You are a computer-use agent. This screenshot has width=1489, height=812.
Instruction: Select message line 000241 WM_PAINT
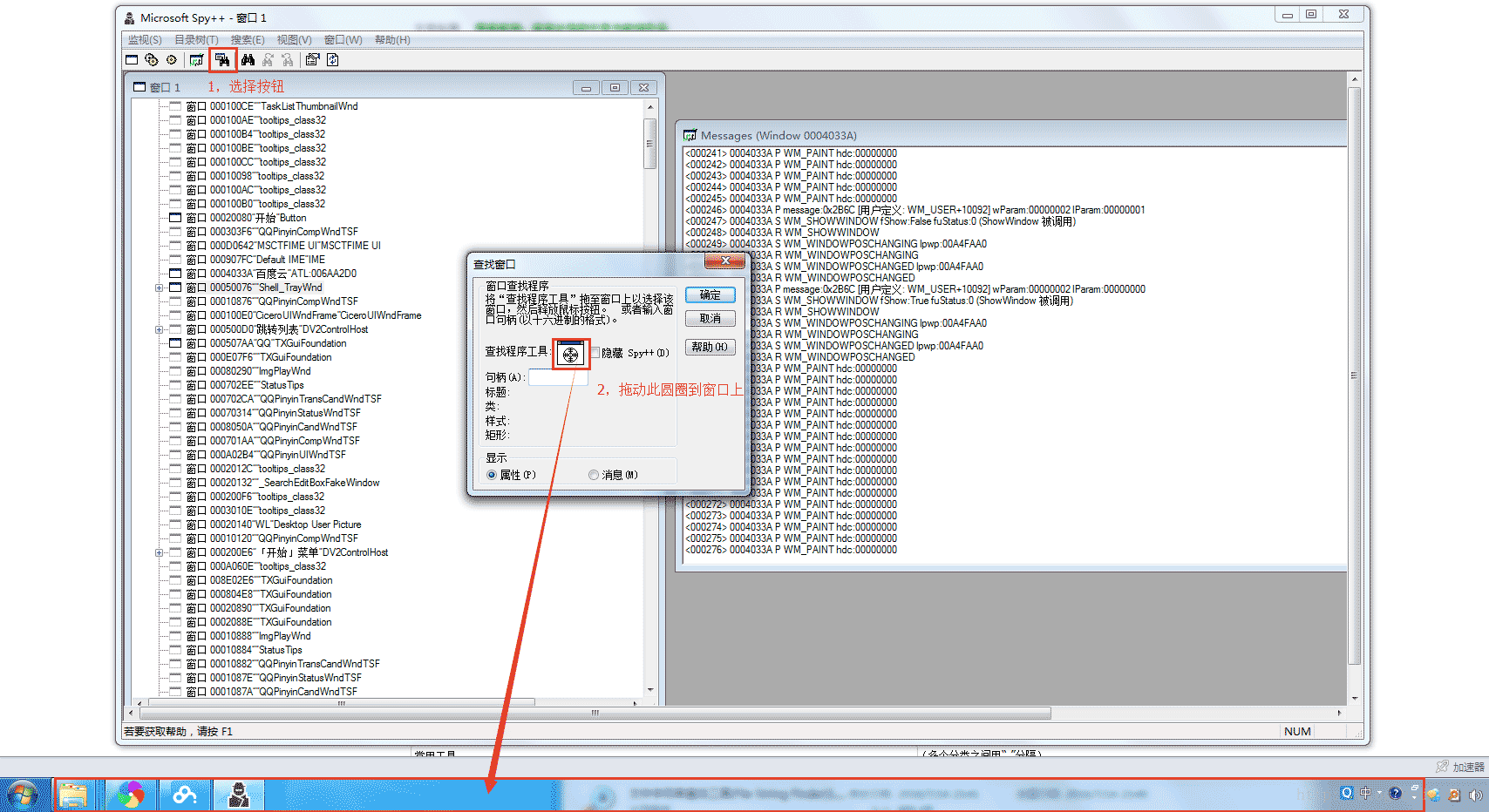coord(791,153)
